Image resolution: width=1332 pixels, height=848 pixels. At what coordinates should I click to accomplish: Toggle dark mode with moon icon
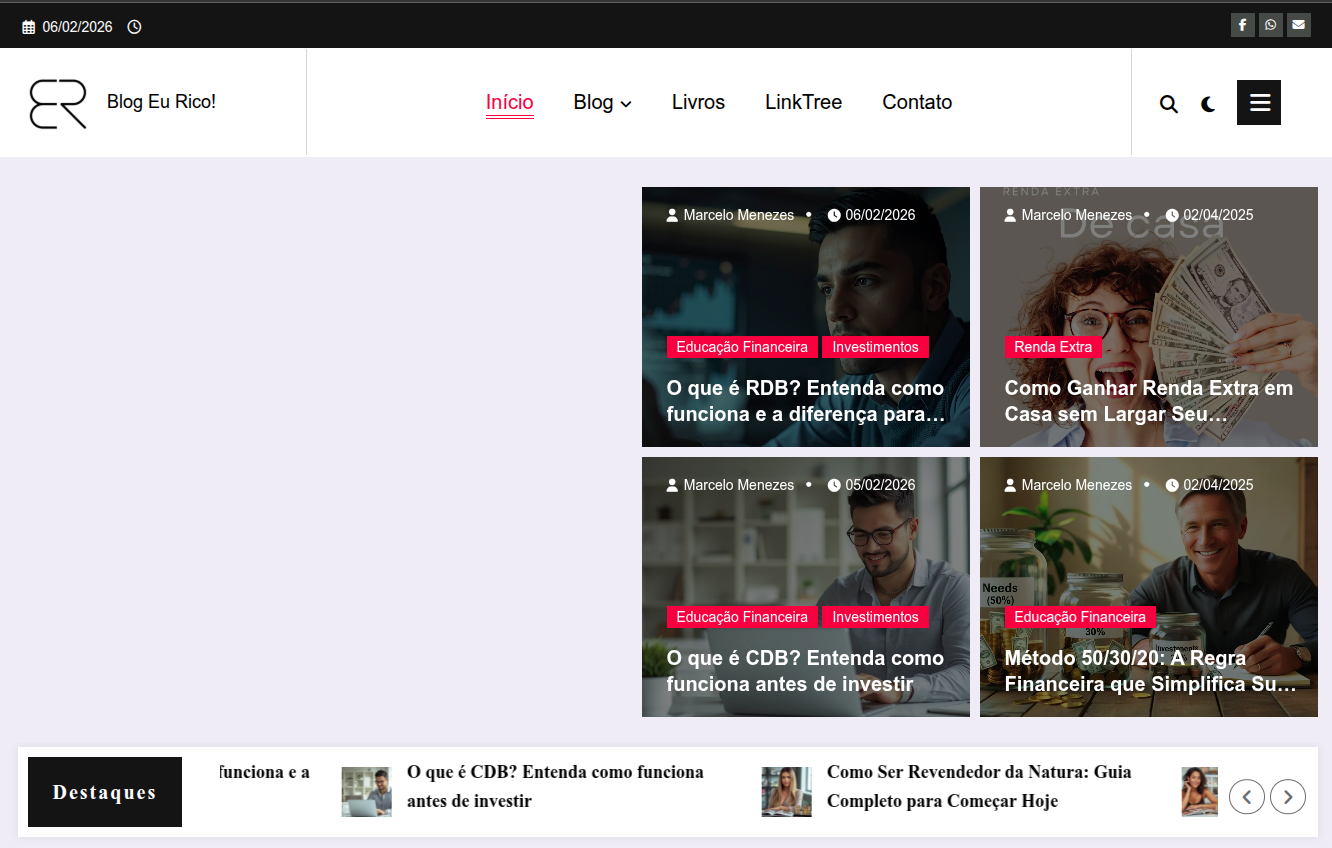[1208, 104]
